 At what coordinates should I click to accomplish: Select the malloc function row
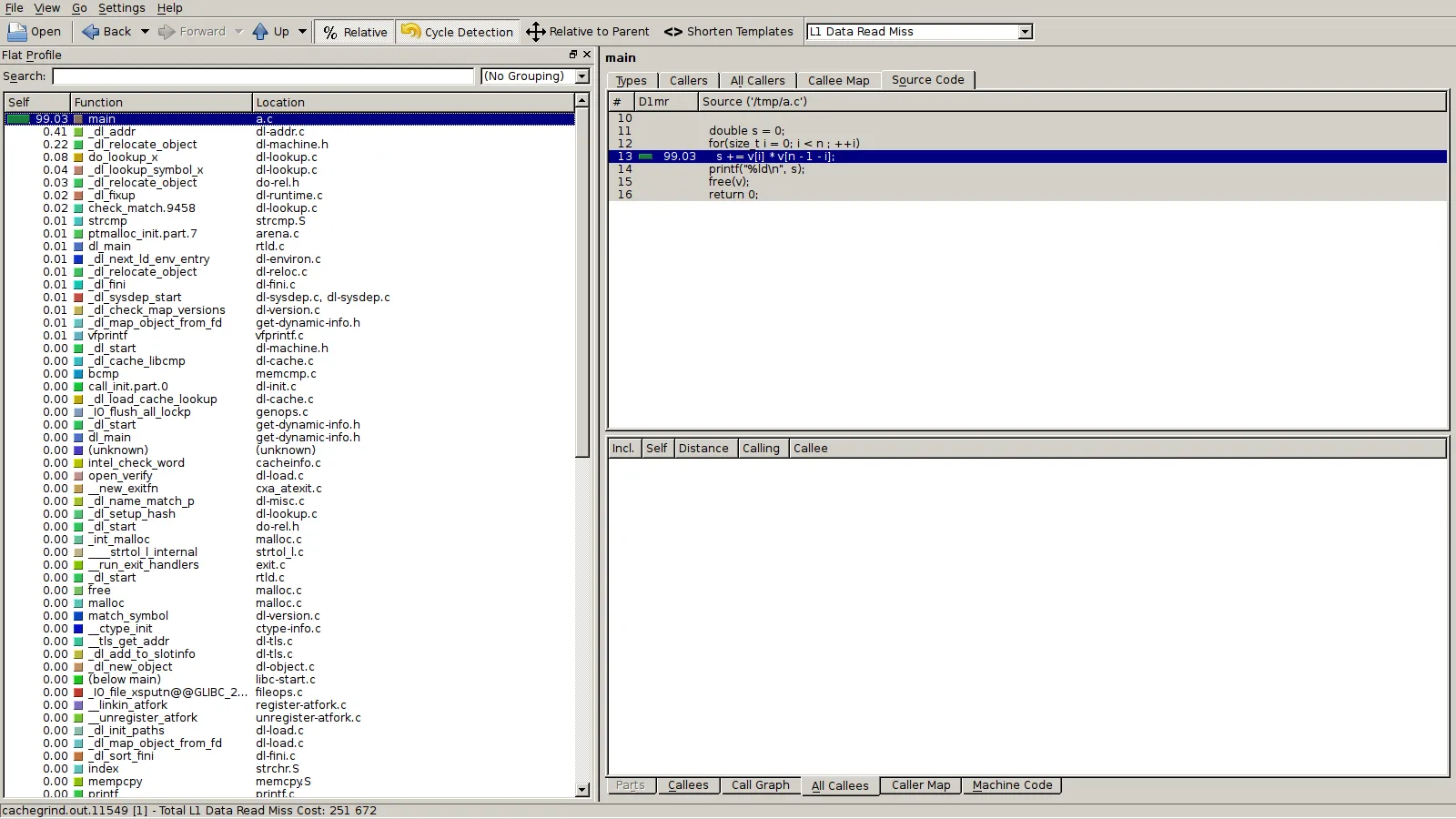pos(289,603)
